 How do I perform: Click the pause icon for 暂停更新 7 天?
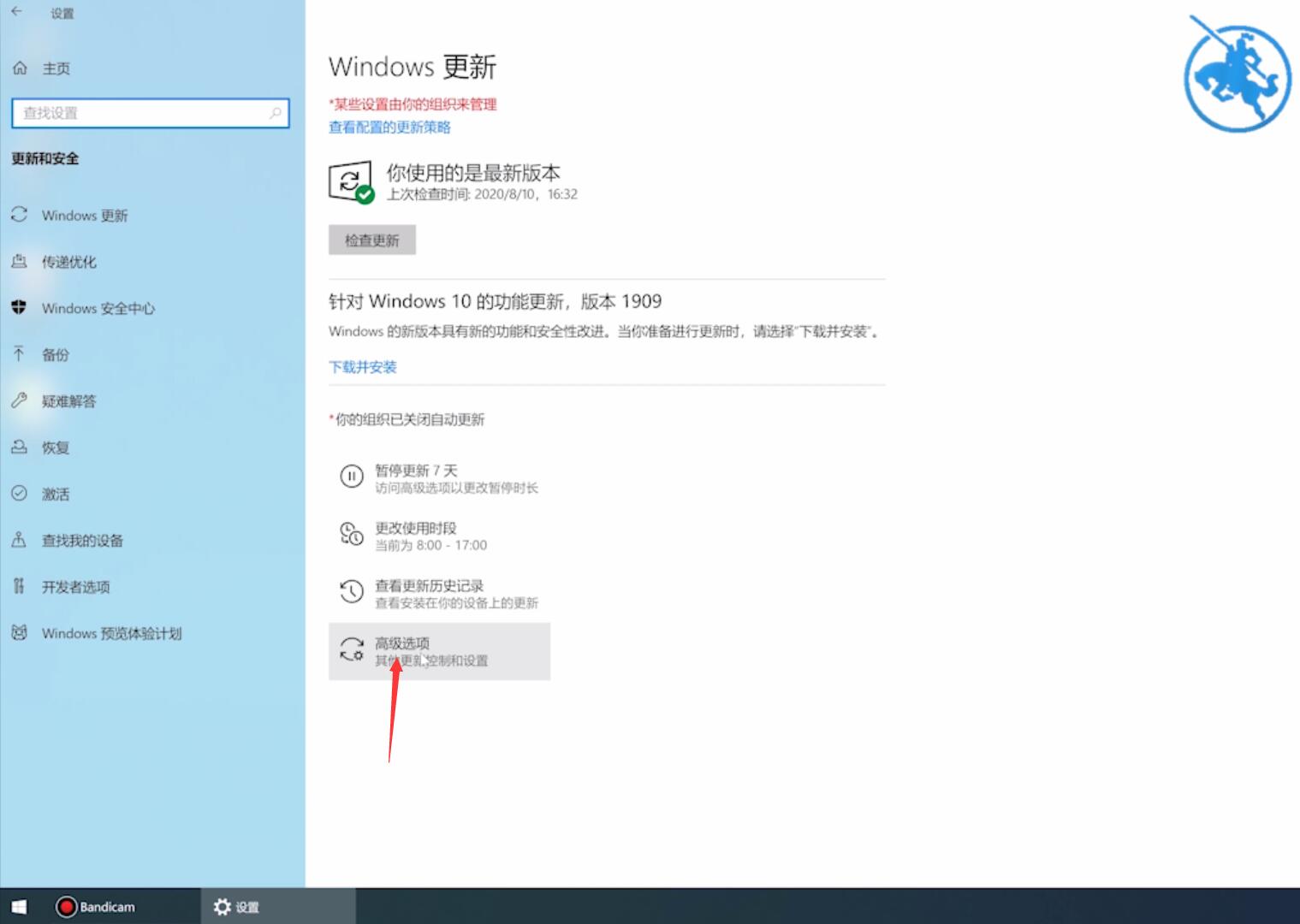point(352,477)
